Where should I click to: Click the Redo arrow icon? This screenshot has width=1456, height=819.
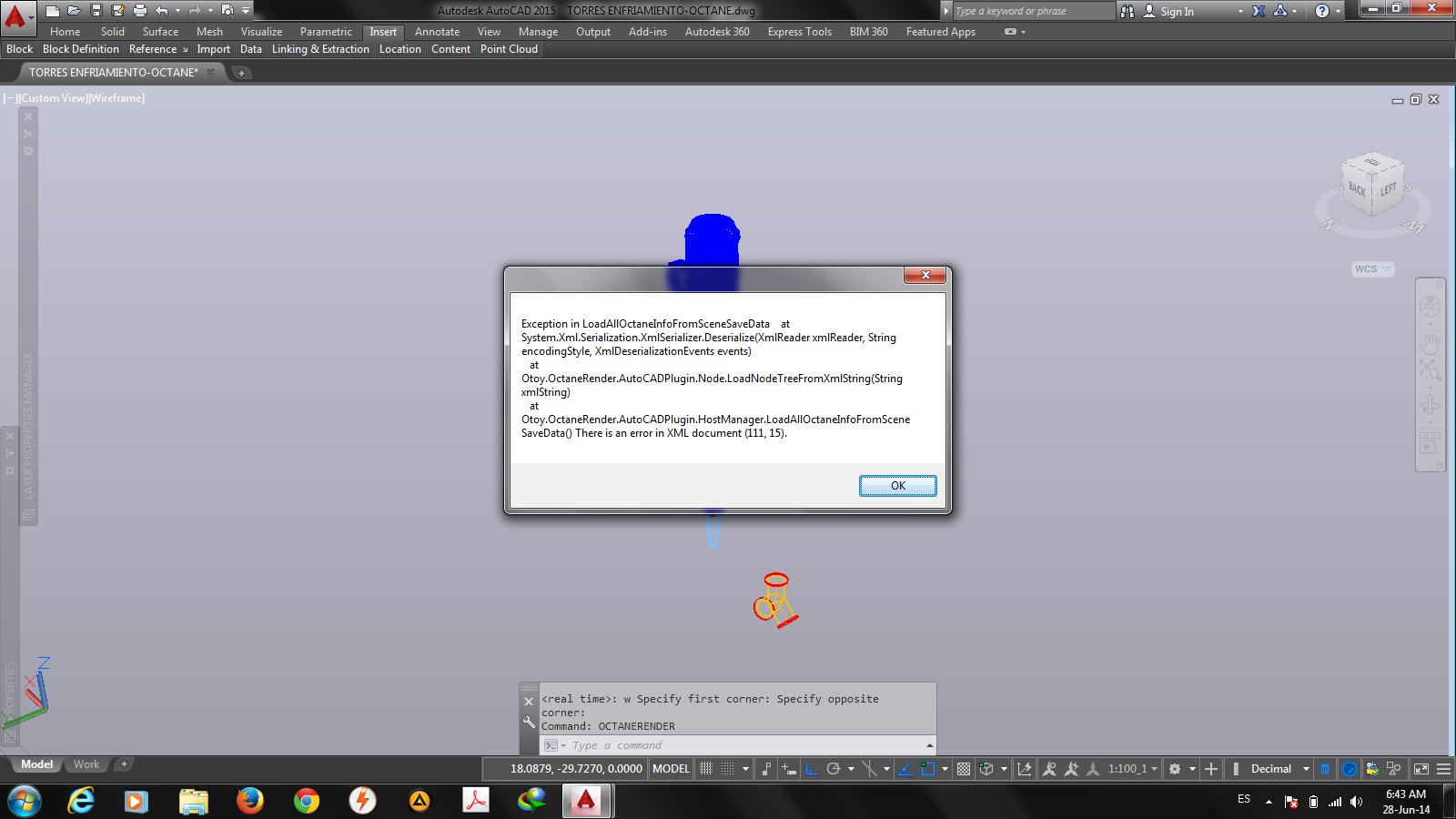click(194, 11)
